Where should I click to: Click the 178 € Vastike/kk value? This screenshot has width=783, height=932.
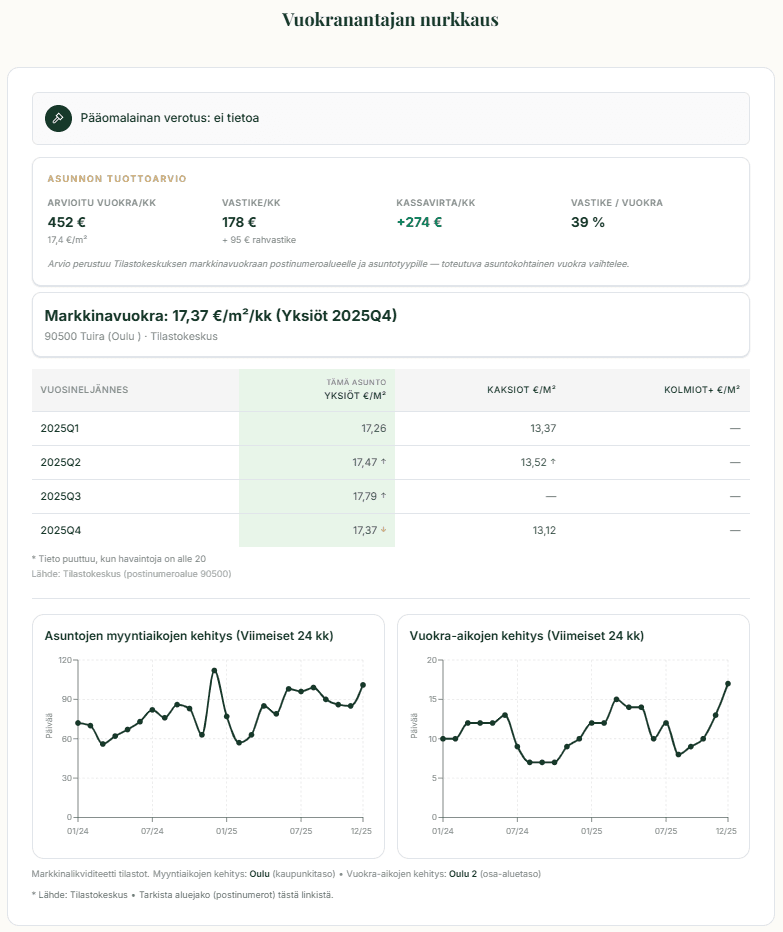(x=239, y=222)
